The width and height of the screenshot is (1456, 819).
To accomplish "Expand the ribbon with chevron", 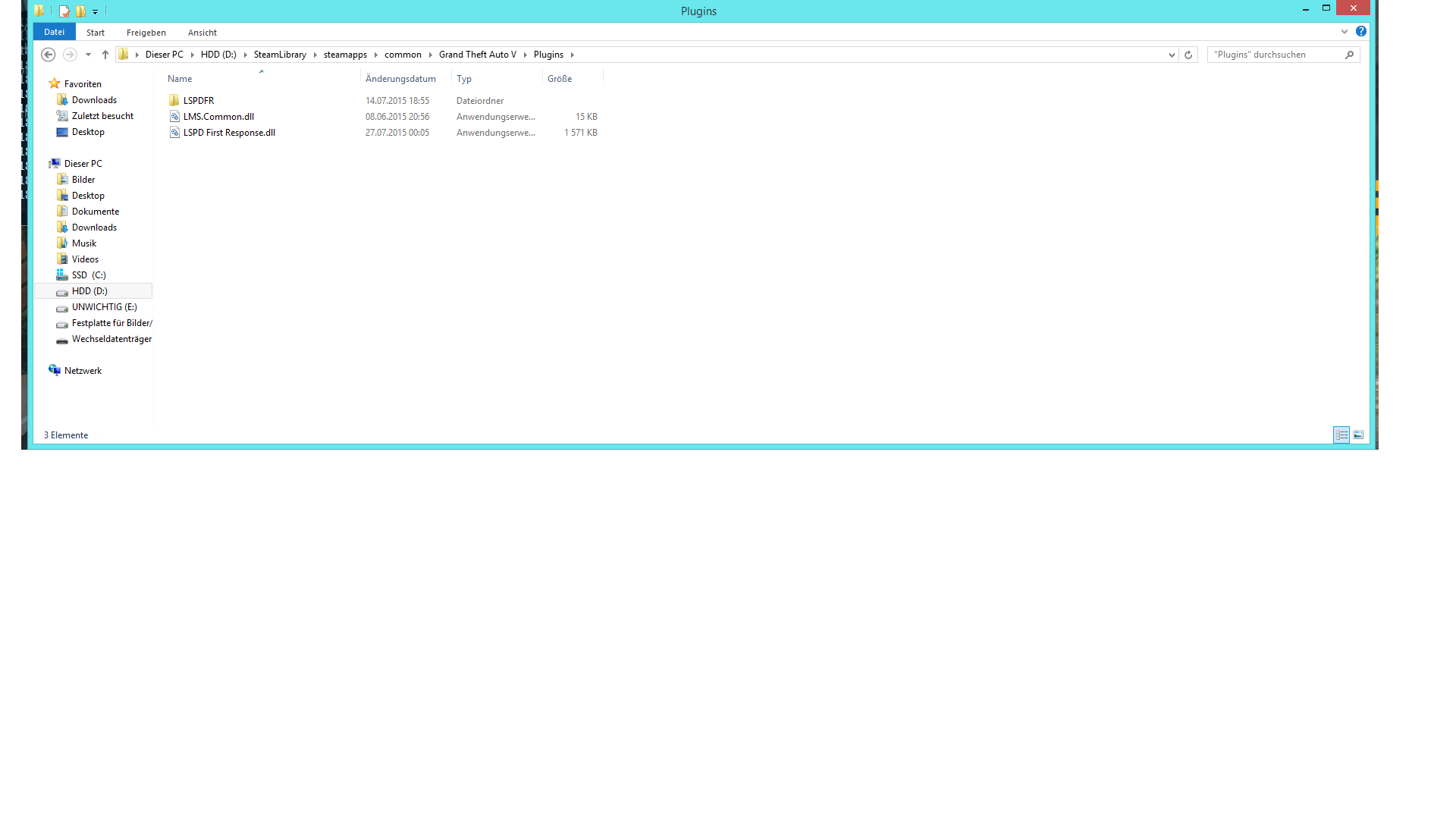I will click(1345, 32).
